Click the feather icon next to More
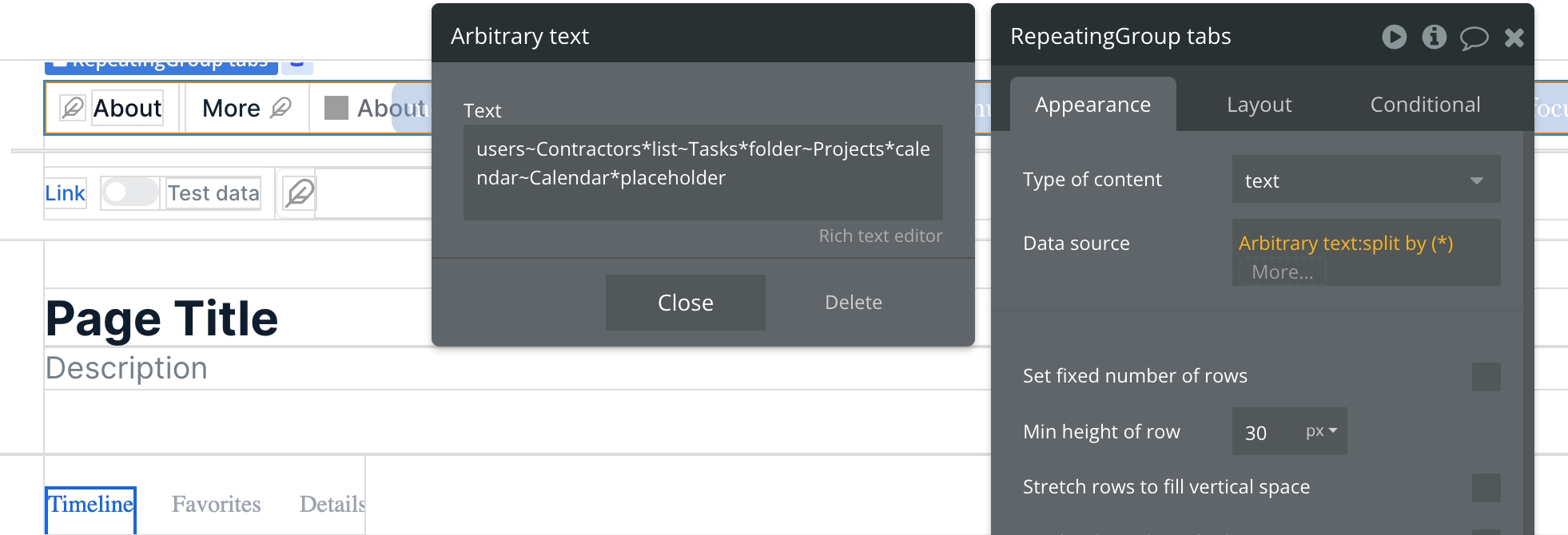 click(x=281, y=108)
